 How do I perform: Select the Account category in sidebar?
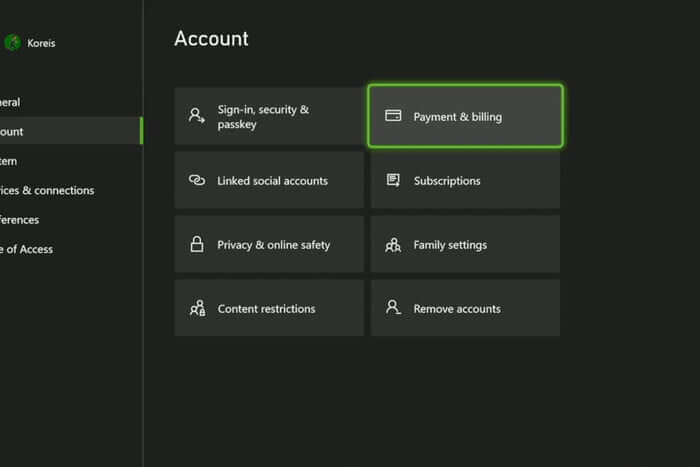pos(14,131)
